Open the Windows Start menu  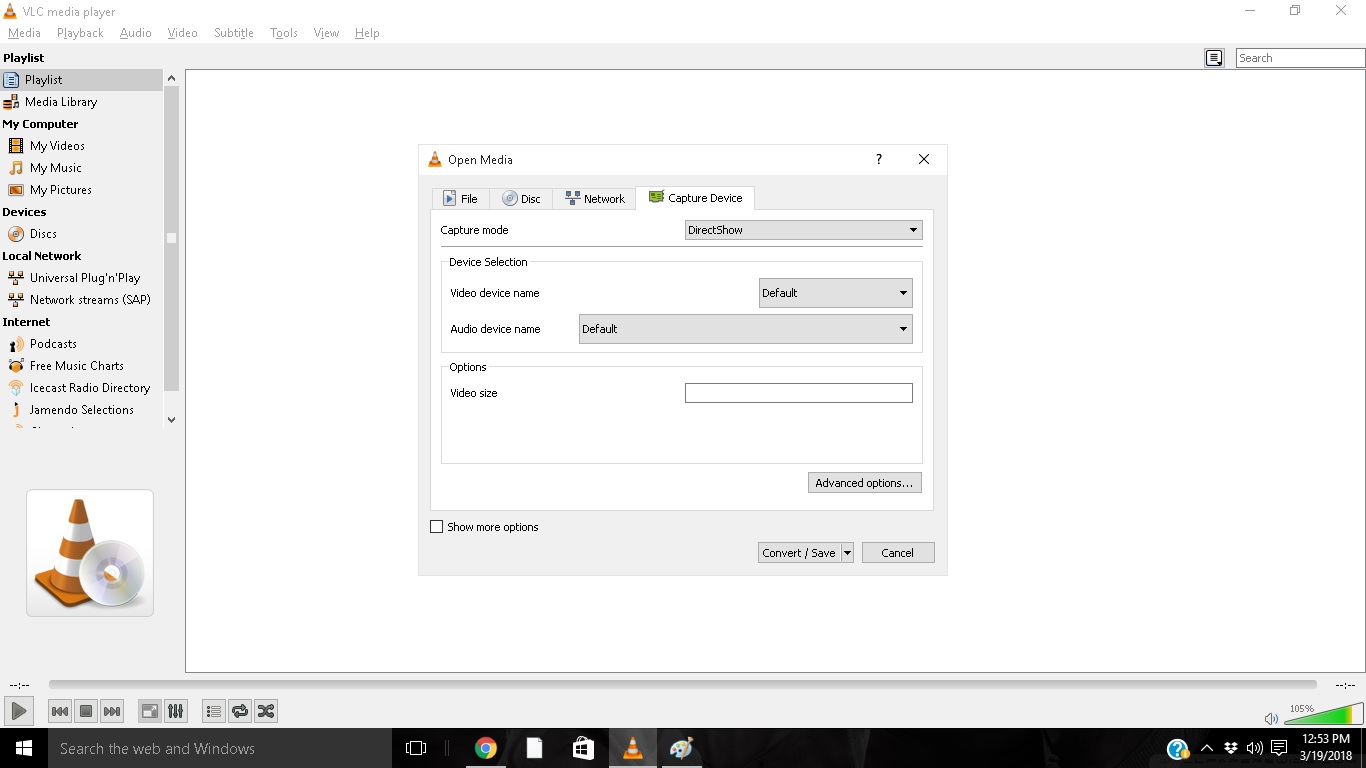[24, 748]
